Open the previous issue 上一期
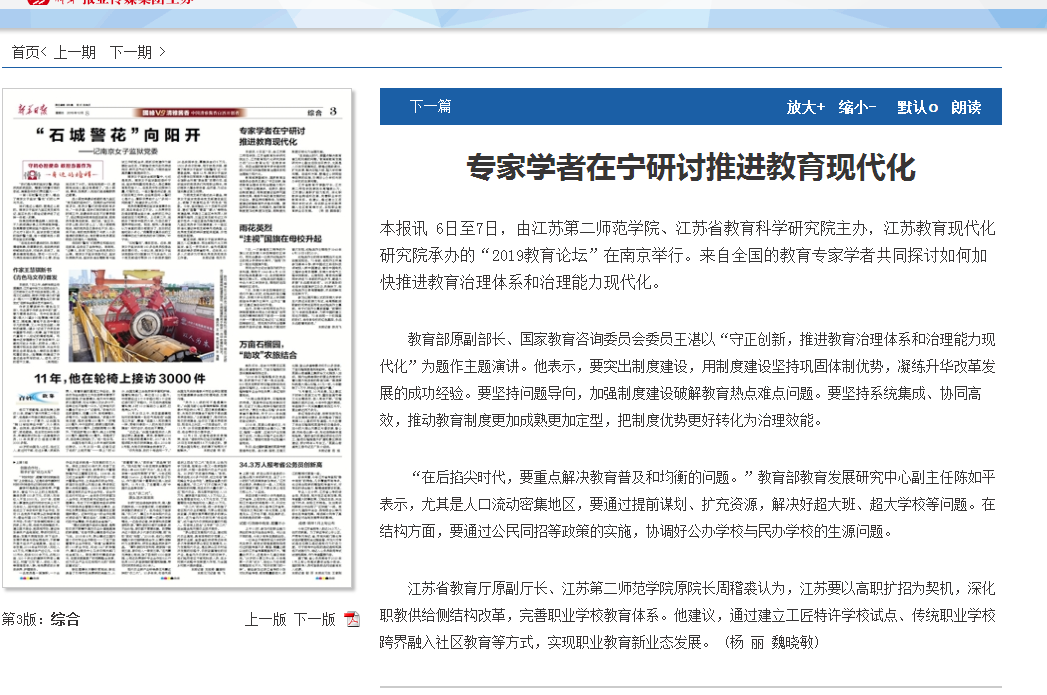The width and height of the screenshot is (1047, 695). [x=75, y=52]
